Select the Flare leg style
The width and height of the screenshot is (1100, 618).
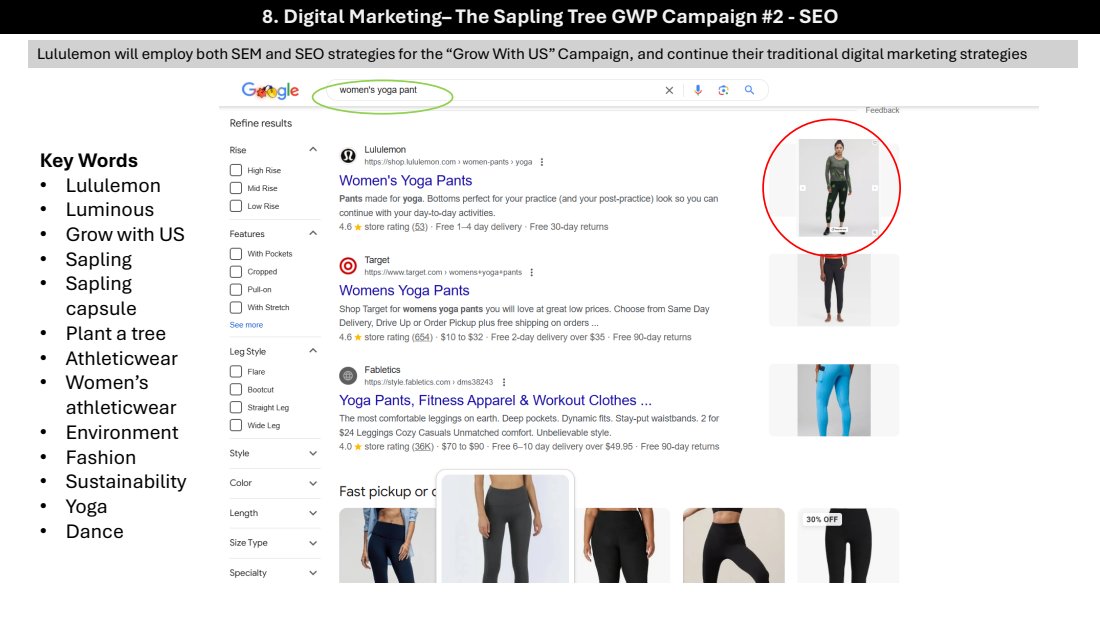pos(236,372)
